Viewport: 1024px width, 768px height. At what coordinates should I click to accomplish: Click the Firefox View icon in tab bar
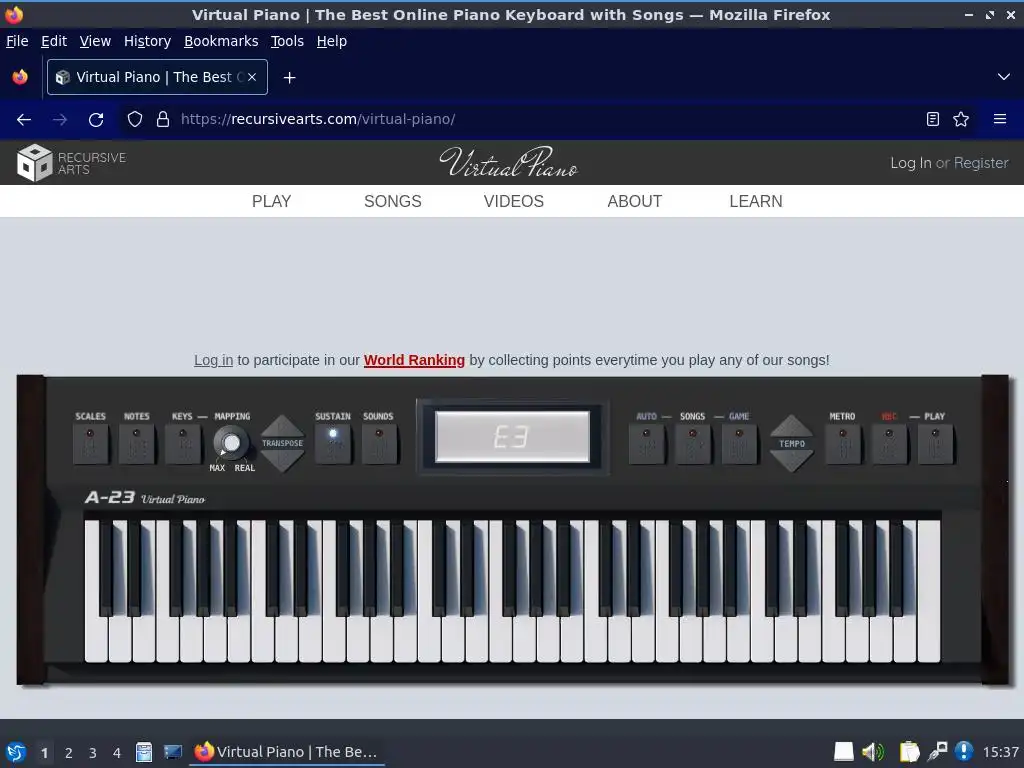[x=20, y=77]
